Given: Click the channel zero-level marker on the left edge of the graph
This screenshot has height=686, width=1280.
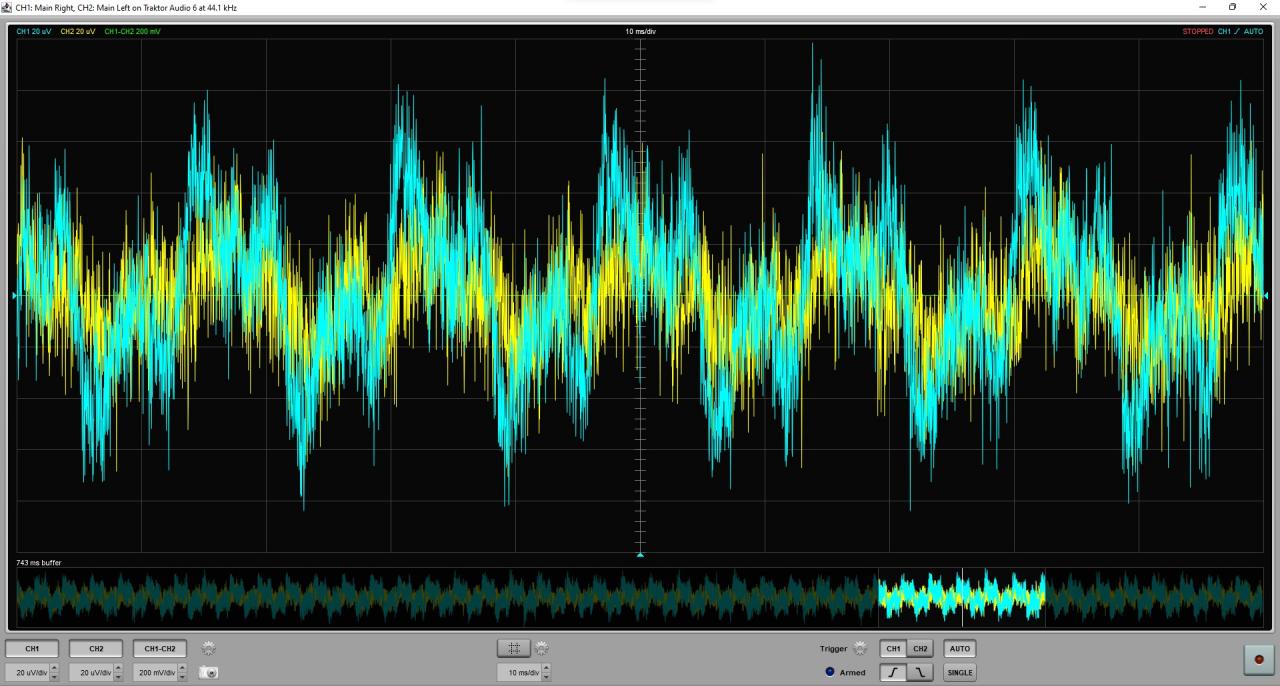Looking at the screenshot, I should pos(14,295).
